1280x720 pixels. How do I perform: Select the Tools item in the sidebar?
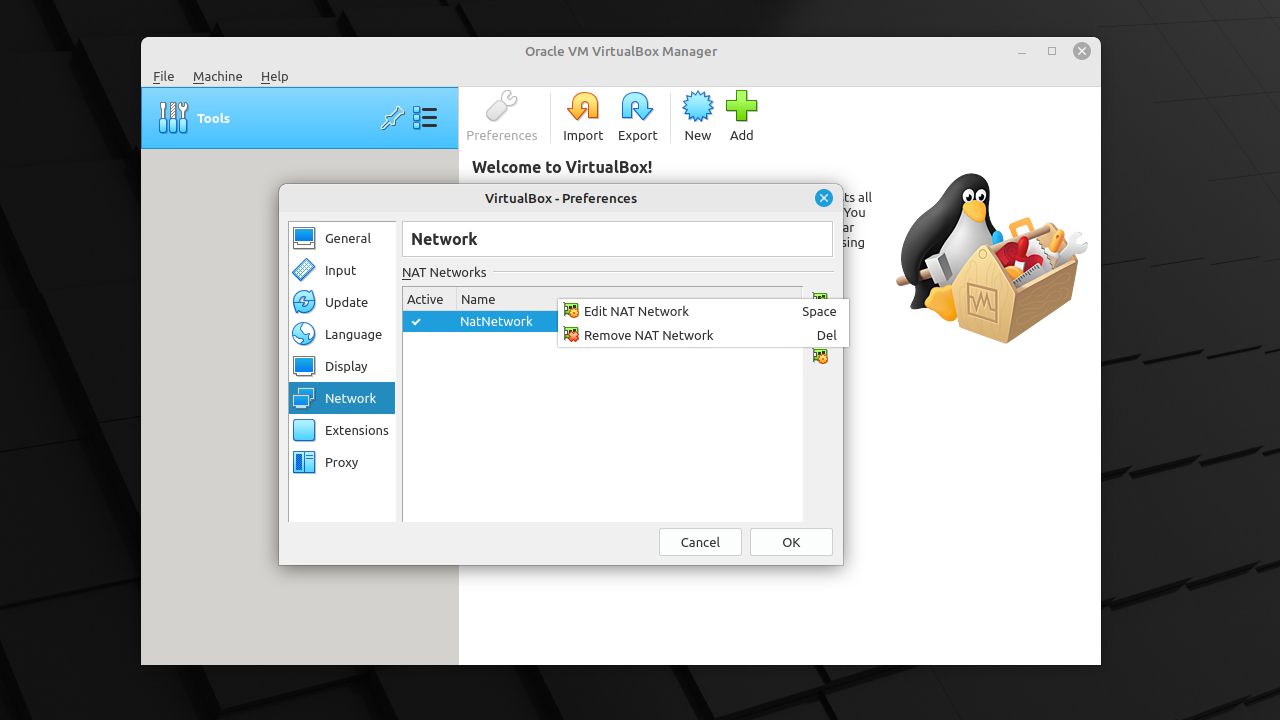pyautogui.click(x=300, y=118)
